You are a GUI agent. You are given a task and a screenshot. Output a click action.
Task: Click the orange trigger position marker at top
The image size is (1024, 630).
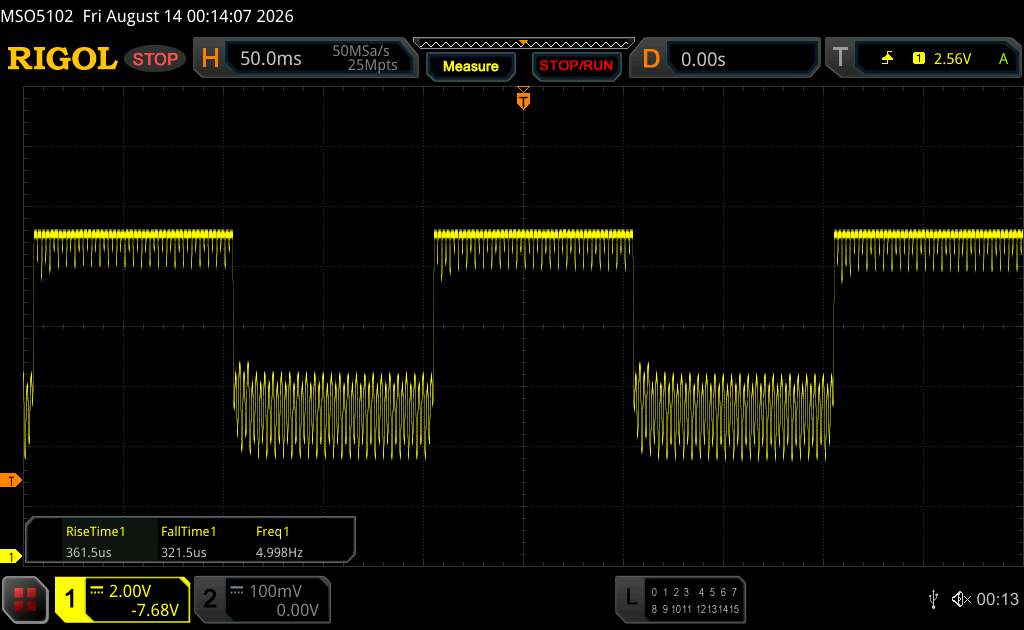[x=523, y=99]
